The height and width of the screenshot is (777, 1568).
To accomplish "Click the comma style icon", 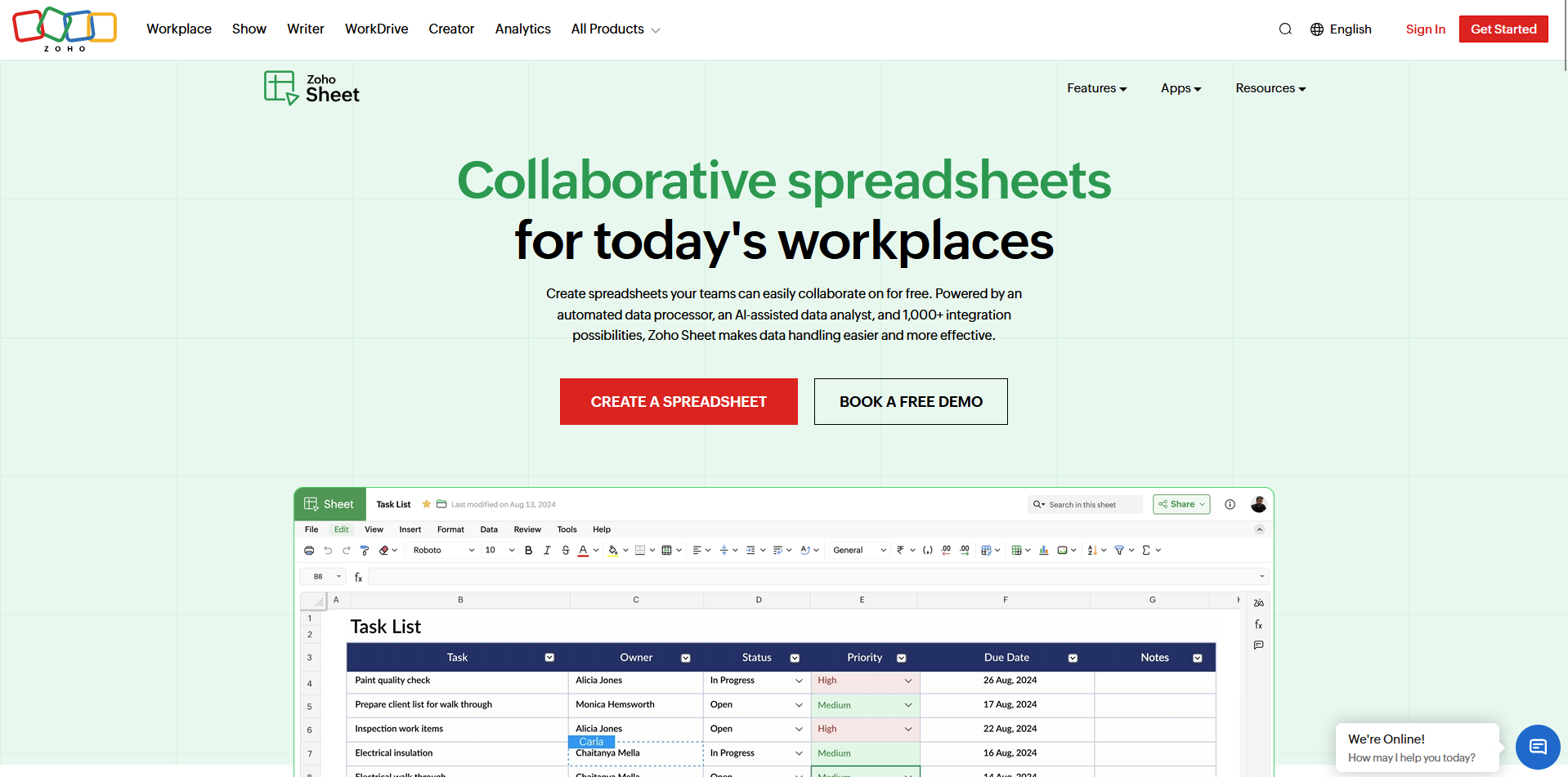I will pos(928,551).
